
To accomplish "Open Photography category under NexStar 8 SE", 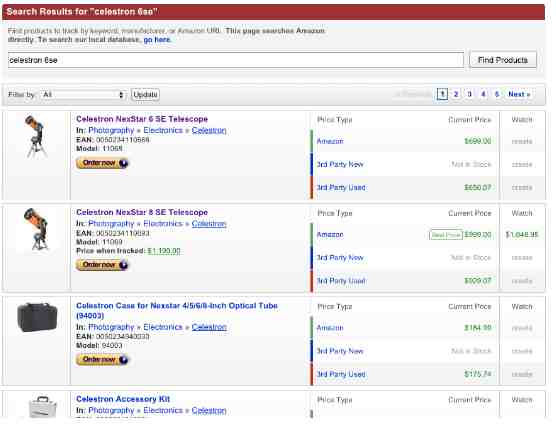I will click(x=111, y=224).
